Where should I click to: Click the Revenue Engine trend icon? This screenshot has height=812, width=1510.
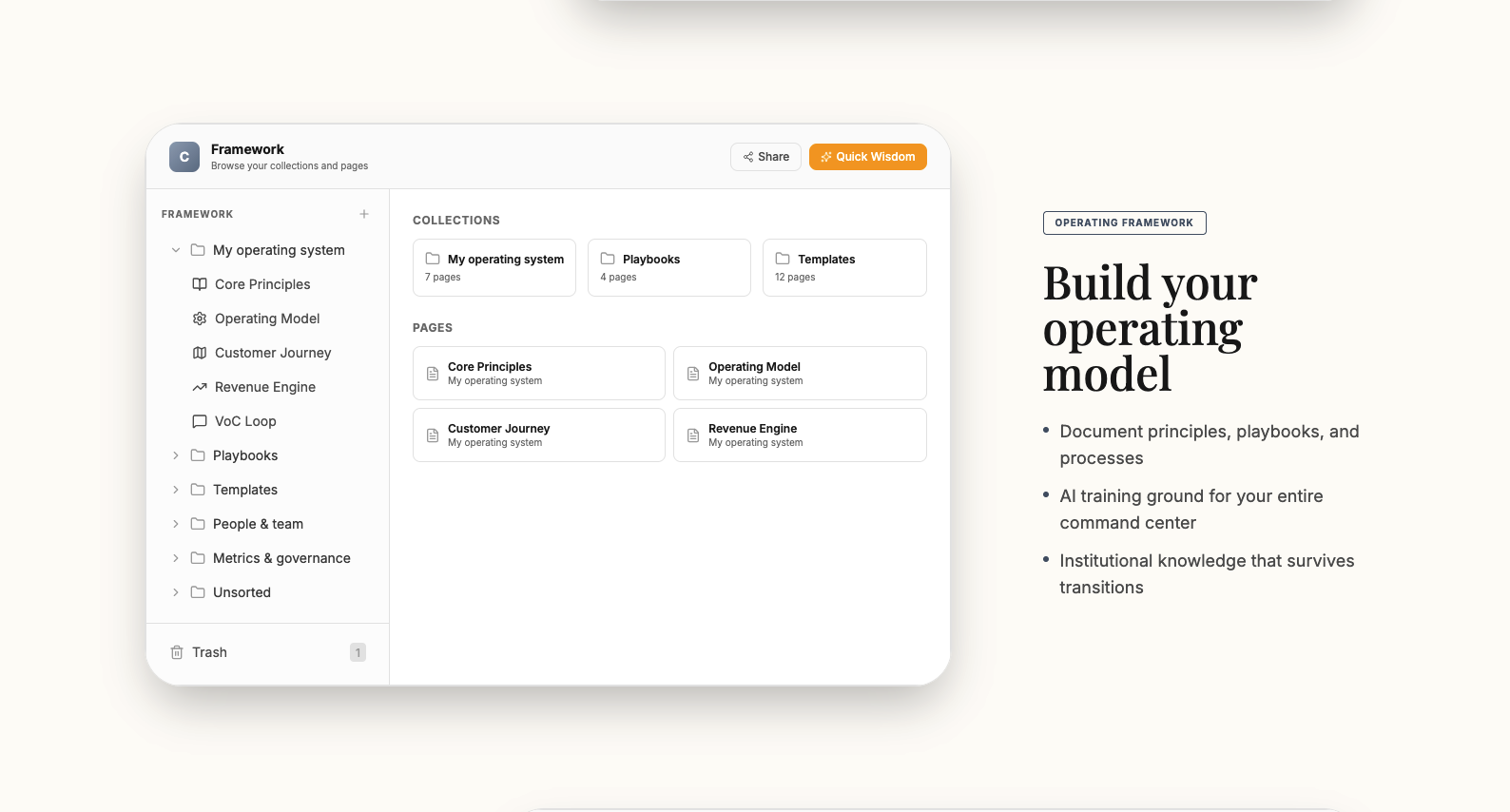[x=200, y=387]
